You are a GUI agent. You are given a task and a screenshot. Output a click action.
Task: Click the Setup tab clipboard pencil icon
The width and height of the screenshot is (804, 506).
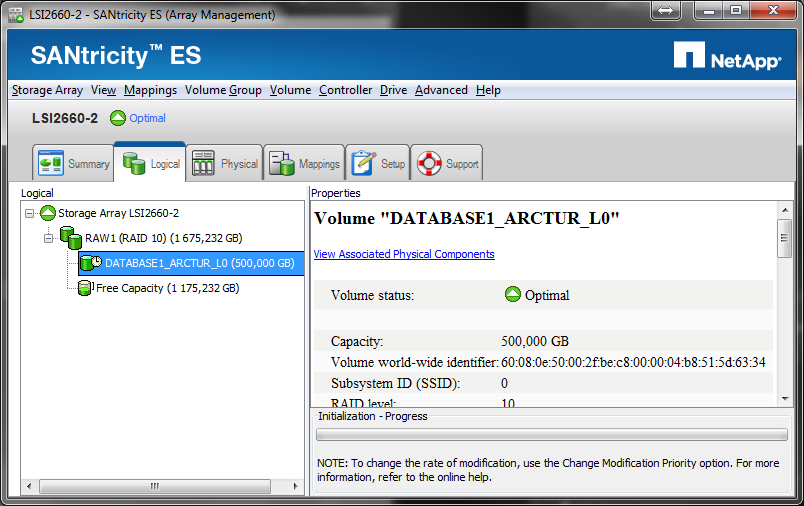coord(364,164)
